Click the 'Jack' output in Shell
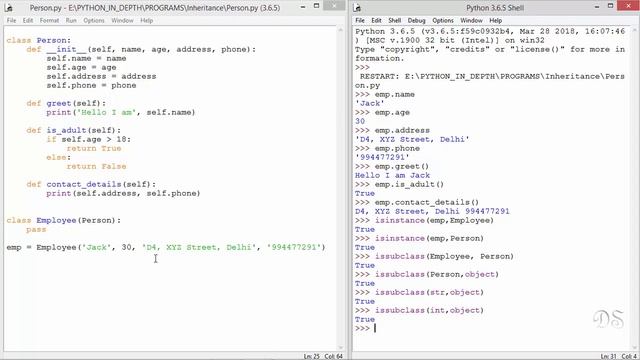Screen dimensions: 640x360 (370, 103)
